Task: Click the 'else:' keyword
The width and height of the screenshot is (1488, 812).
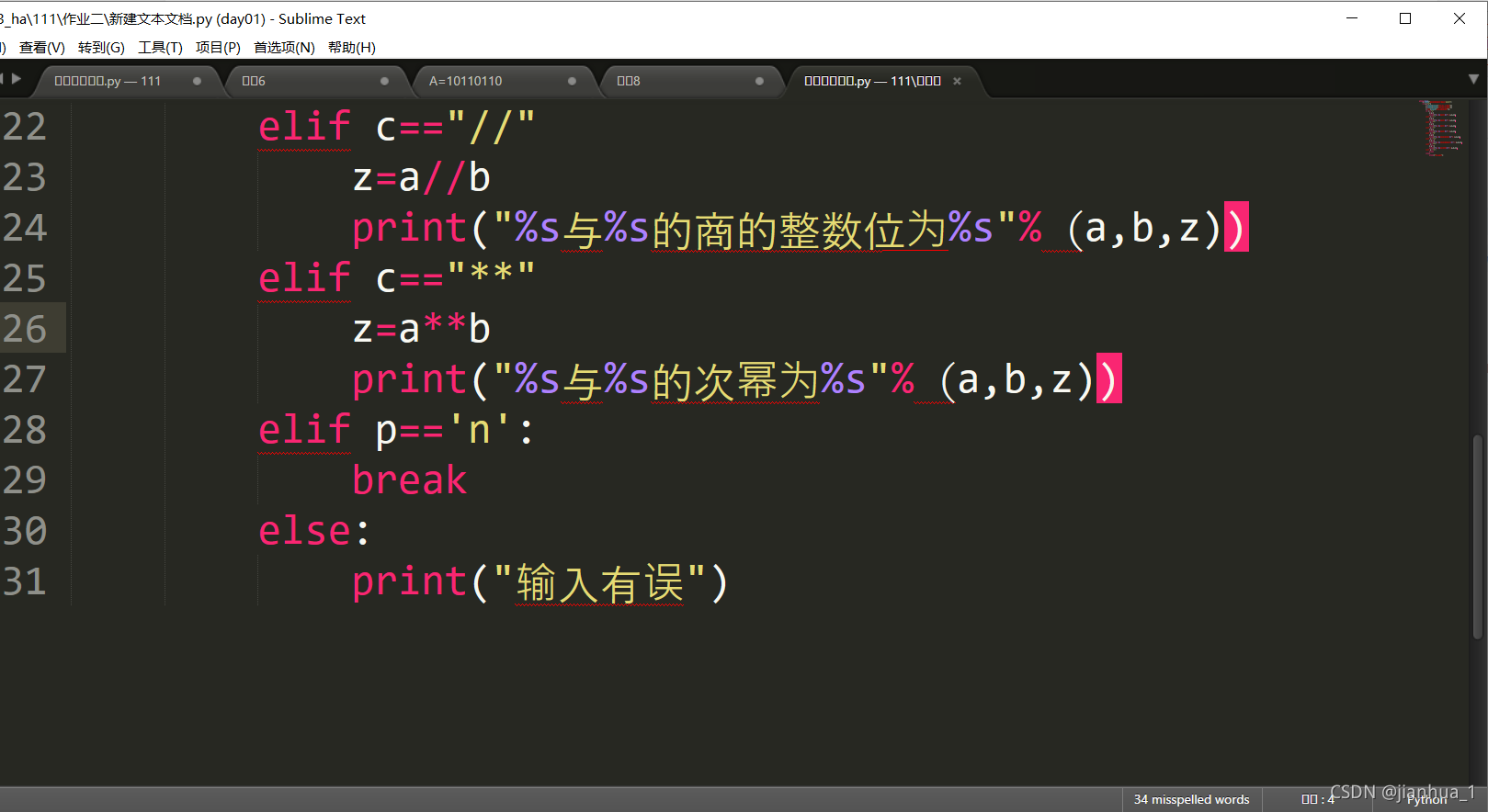Action: (x=313, y=531)
